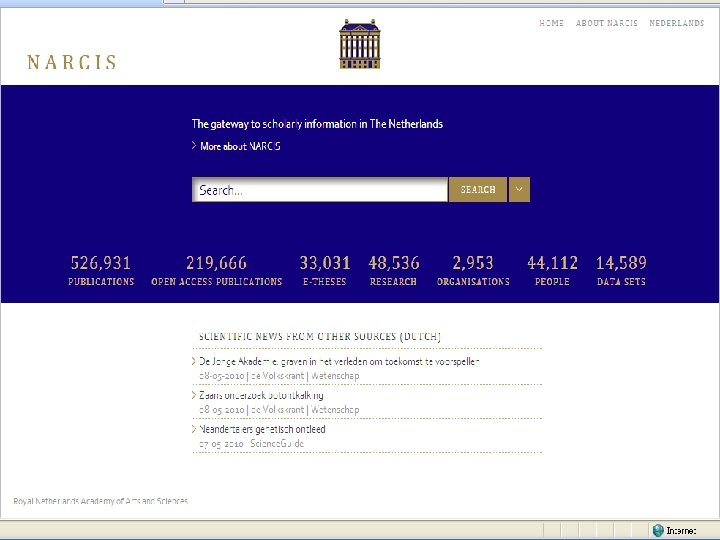The image size is (720, 540).
Task: Open Zaans onderzoek betonkalking article
Action: 261,395
